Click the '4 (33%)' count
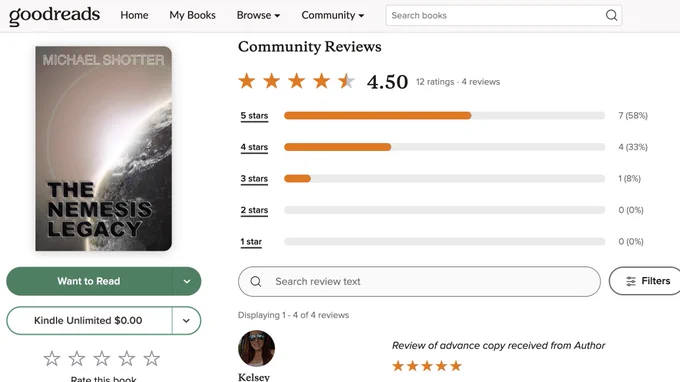The width and height of the screenshot is (680, 382). click(633, 147)
